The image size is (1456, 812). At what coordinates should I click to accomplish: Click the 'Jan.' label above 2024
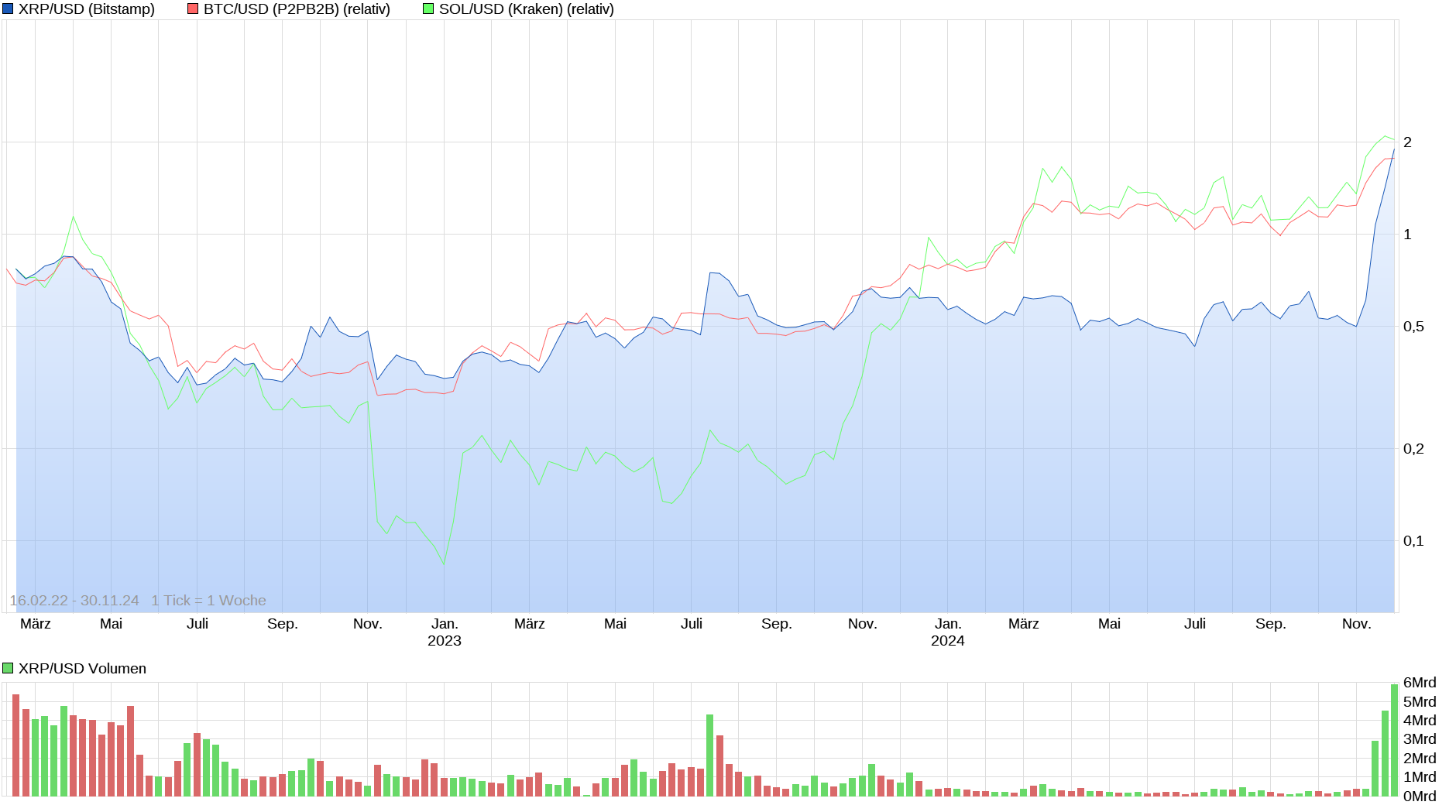[x=948, y=624]
